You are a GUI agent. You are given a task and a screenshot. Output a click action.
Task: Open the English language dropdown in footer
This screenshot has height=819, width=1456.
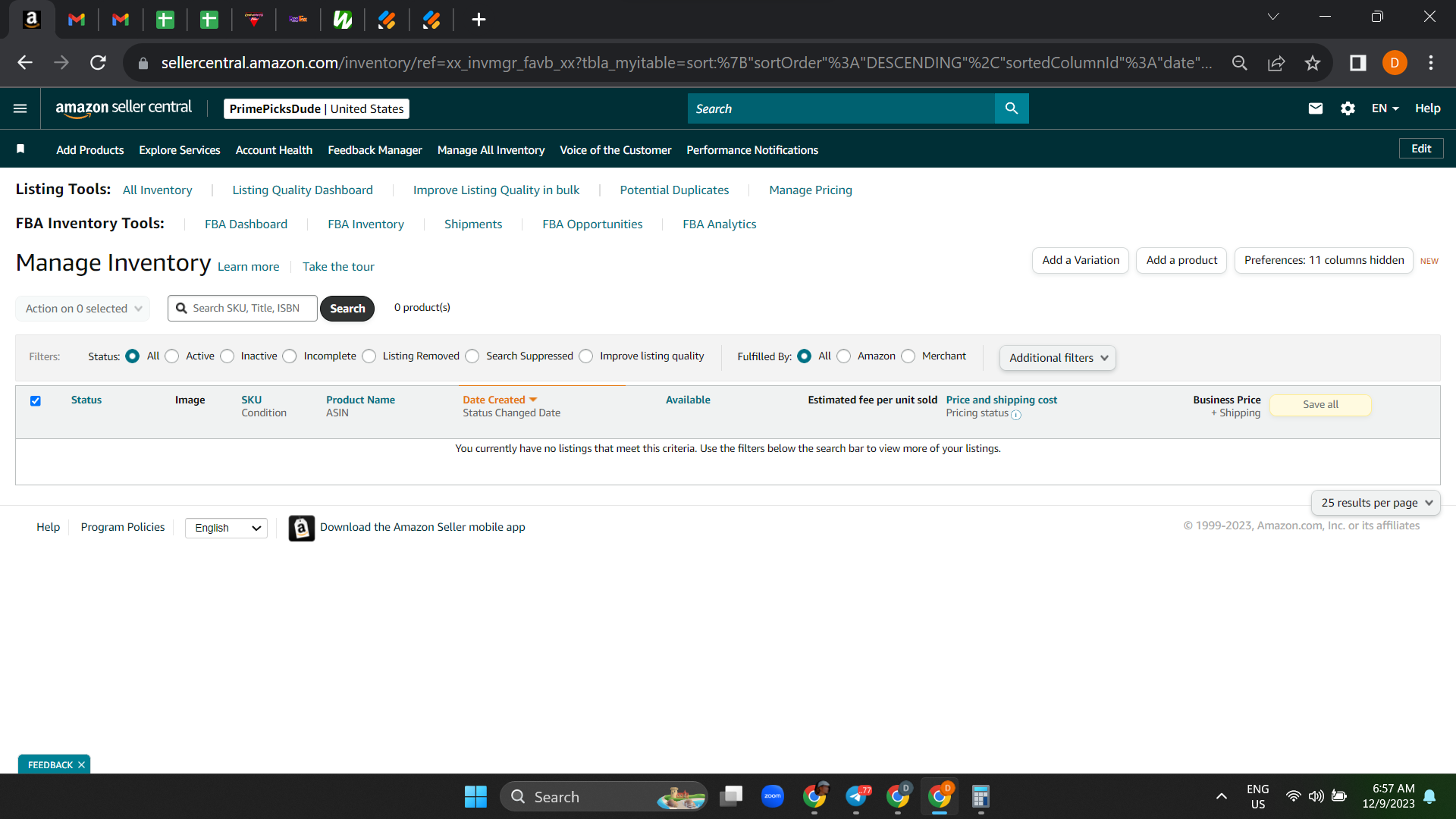(x=226, y=528)
